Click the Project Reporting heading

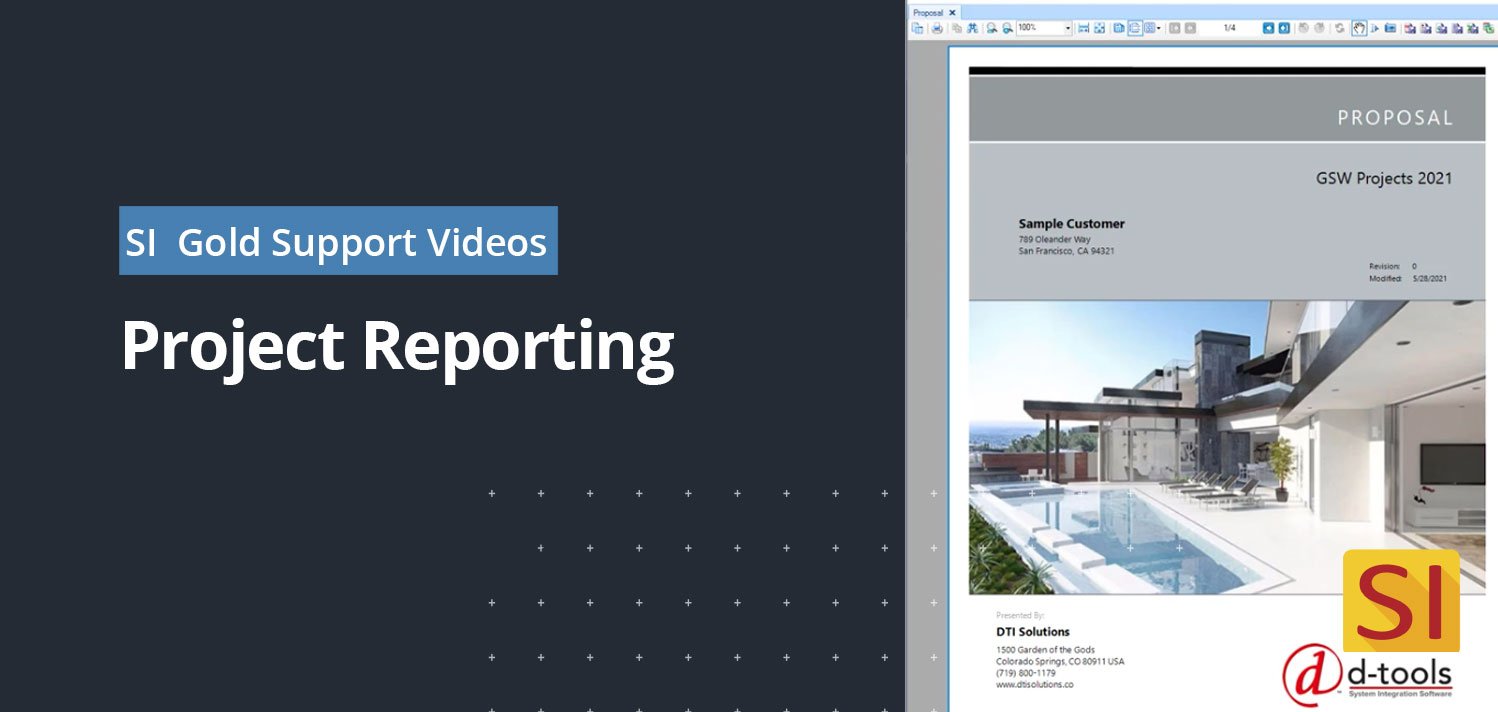tap(397, 348)
